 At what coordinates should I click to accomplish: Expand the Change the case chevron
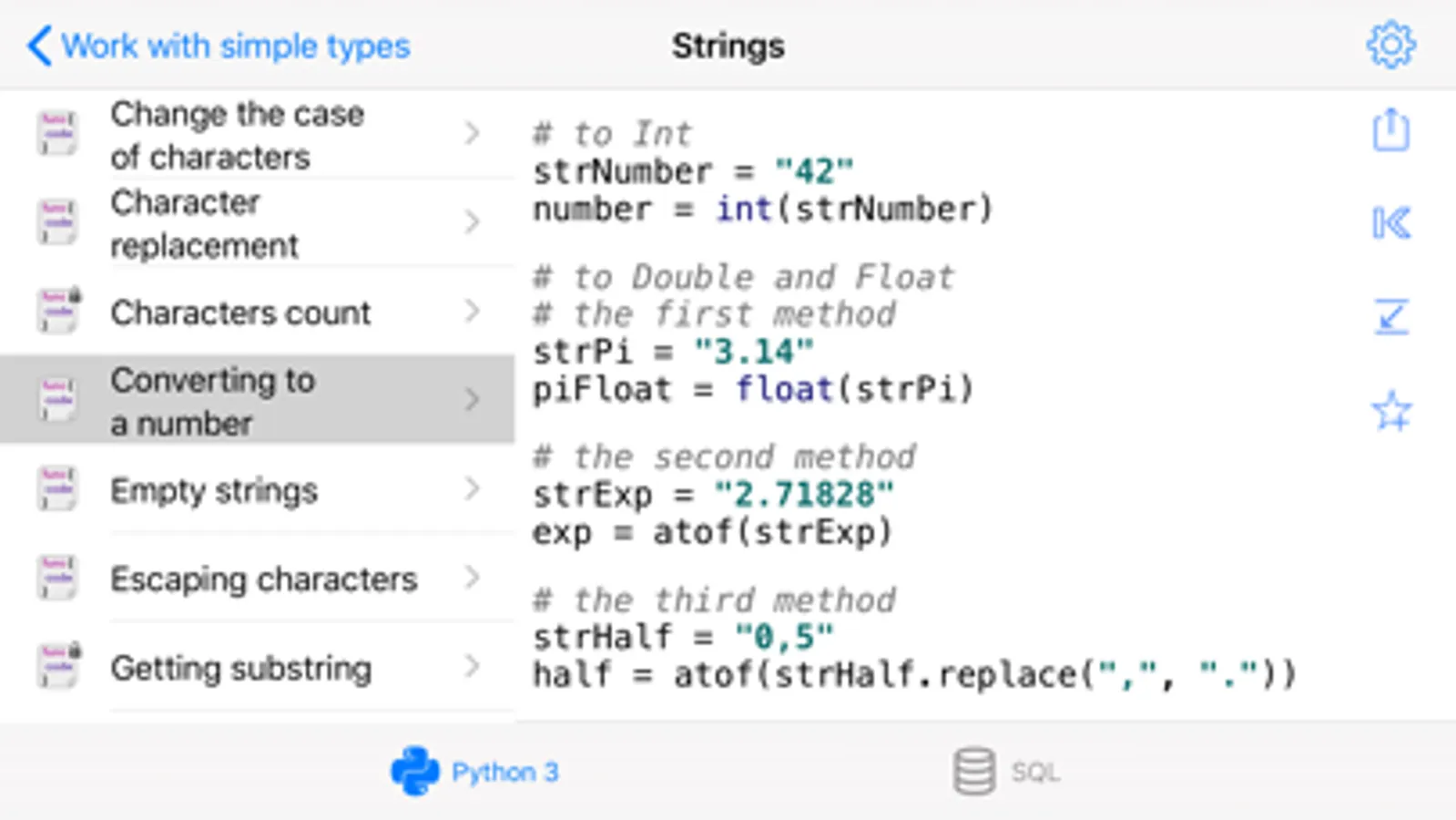click(x=472, y=134)
